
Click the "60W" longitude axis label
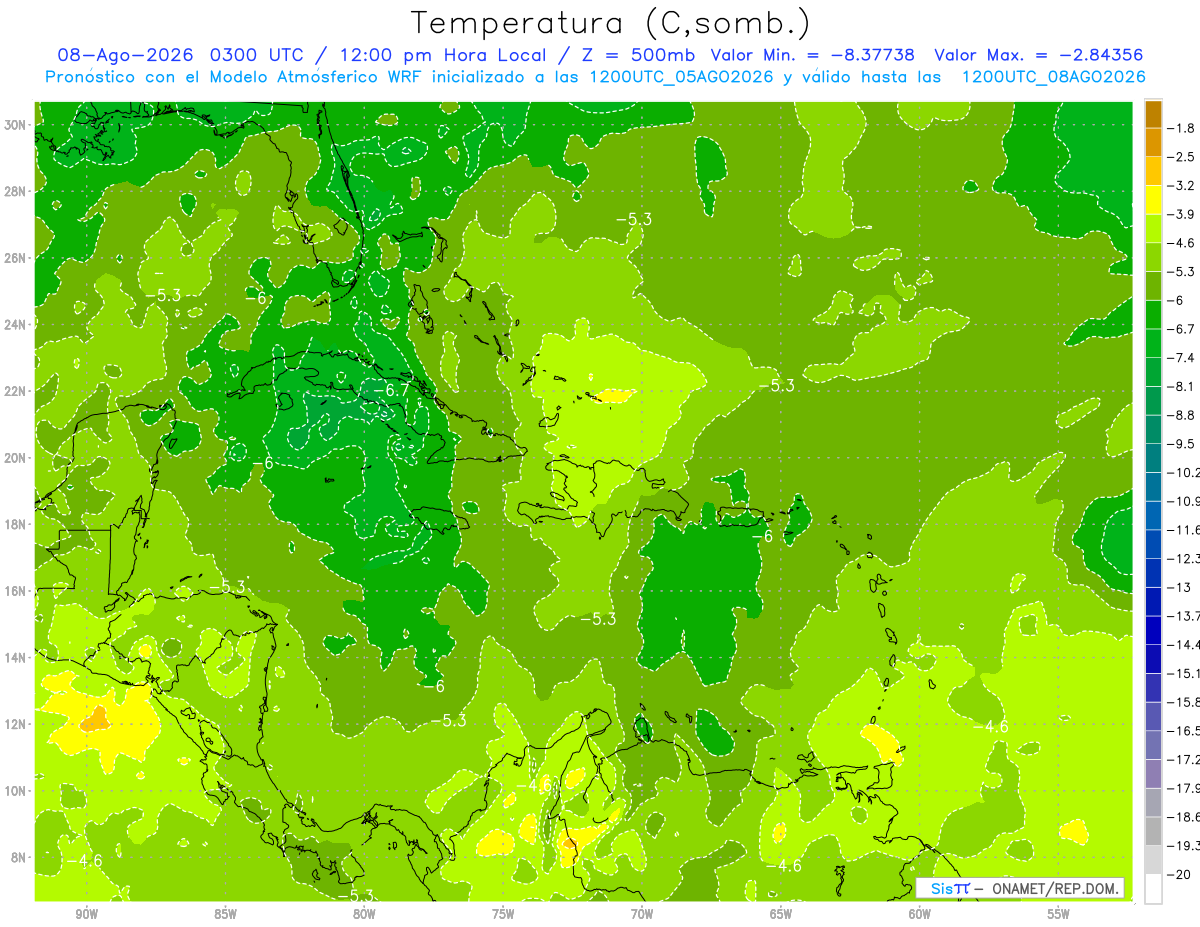tap(920, 915)
